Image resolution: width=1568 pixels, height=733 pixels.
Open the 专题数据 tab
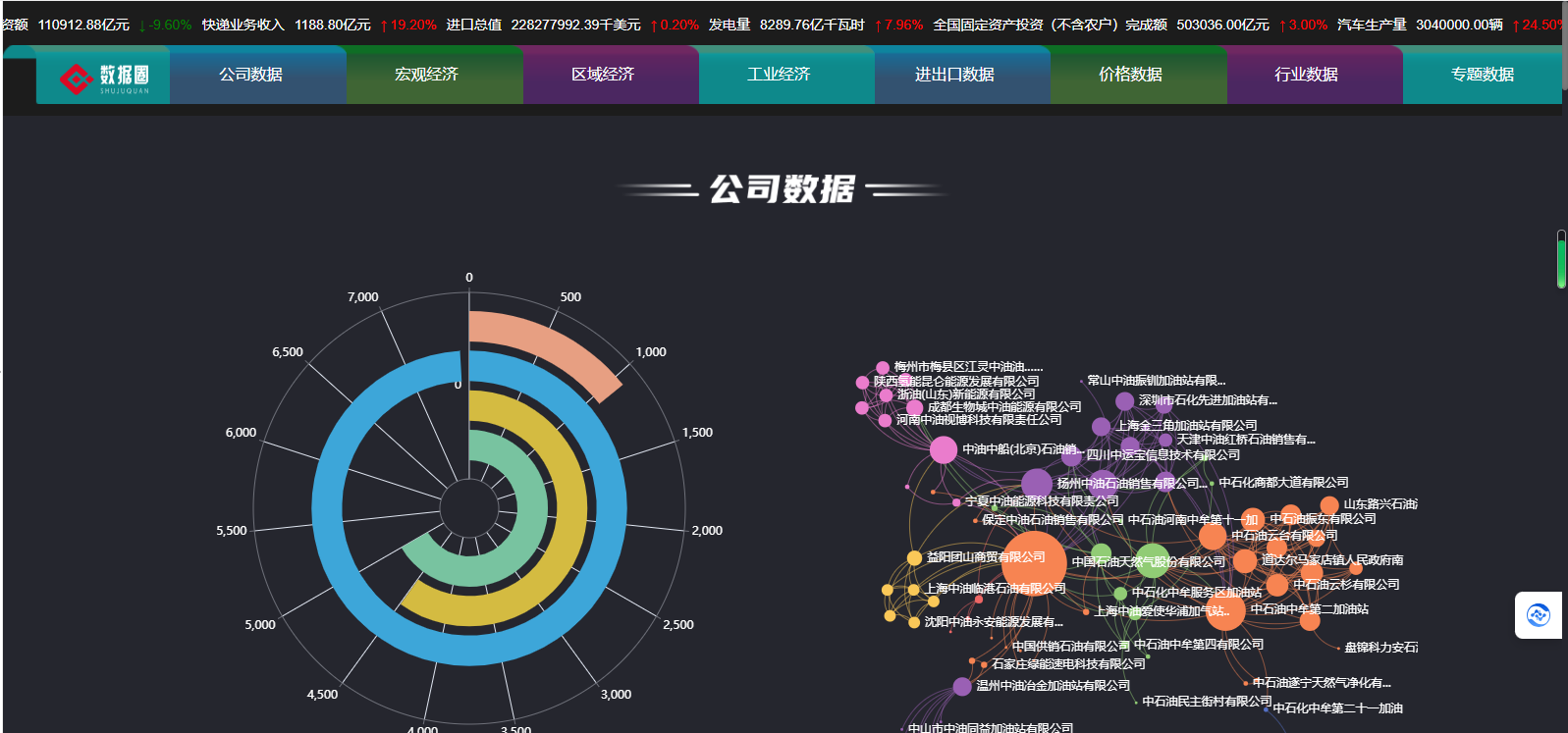click(1483, 75)
